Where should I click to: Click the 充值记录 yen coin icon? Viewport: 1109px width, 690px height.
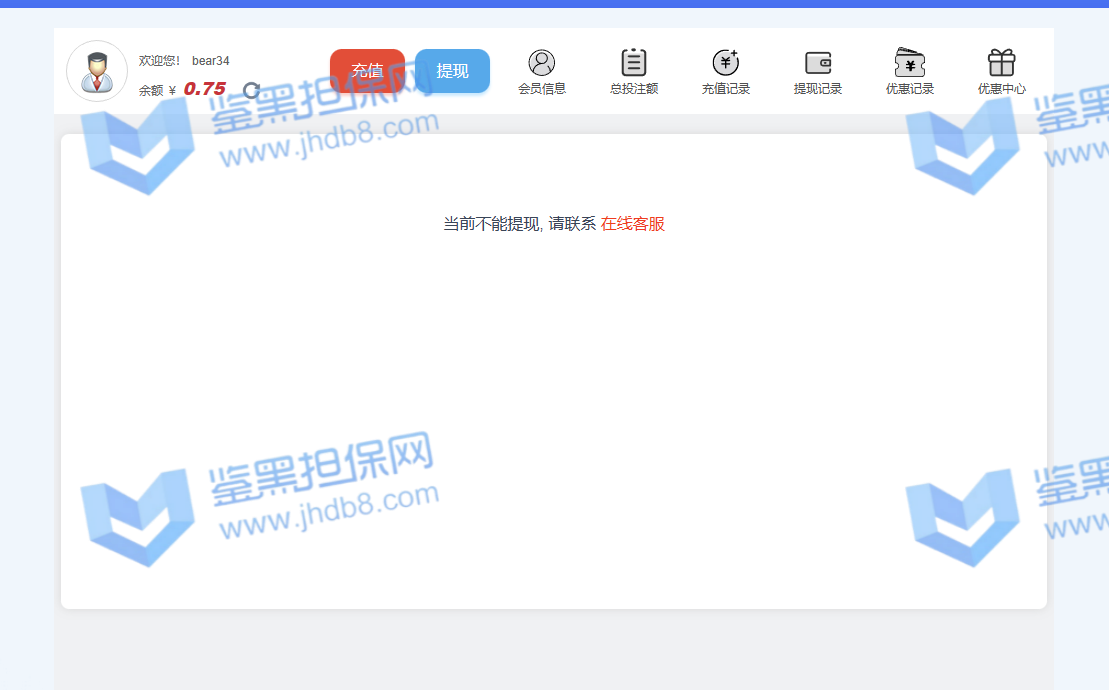pyautogui.click(x=726, y=63)
